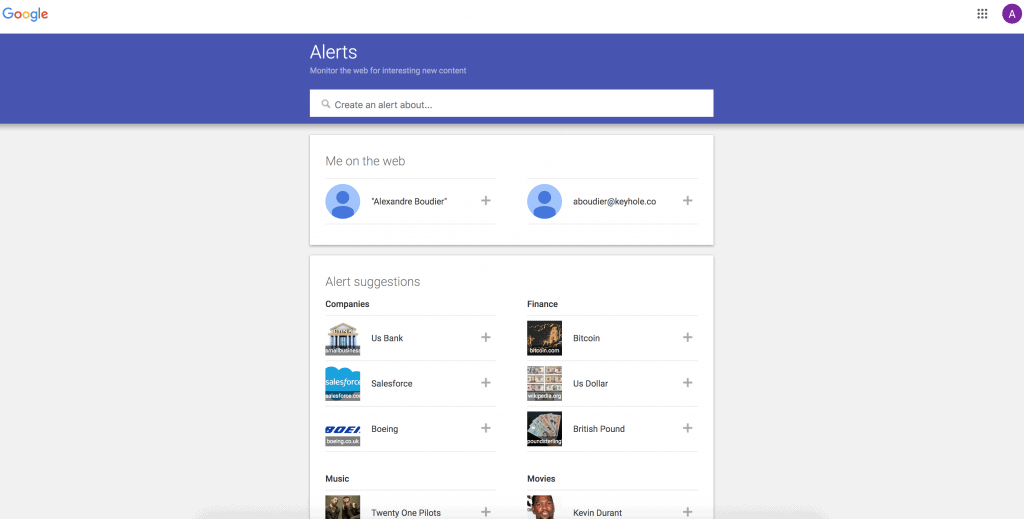Click the Us Dollar label

590,384
